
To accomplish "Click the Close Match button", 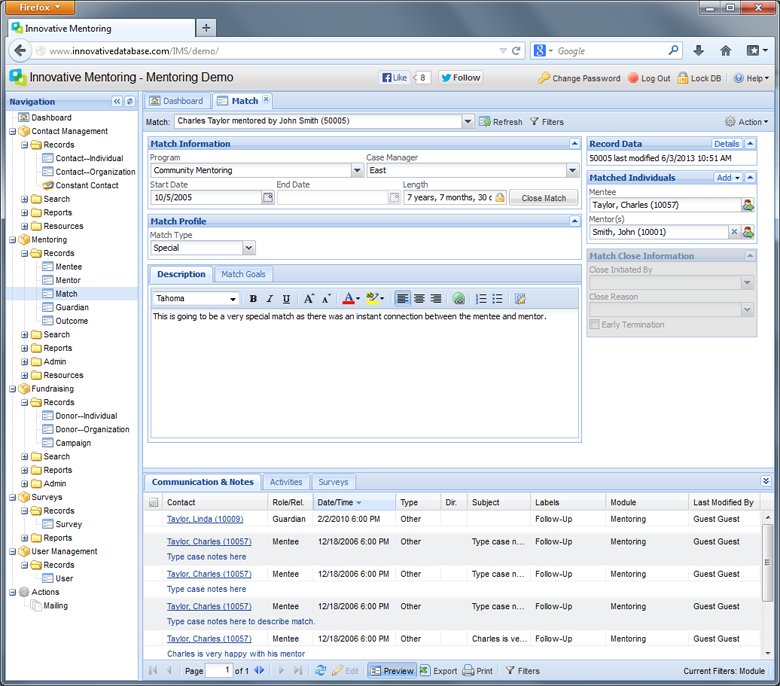I will (543, 198).
